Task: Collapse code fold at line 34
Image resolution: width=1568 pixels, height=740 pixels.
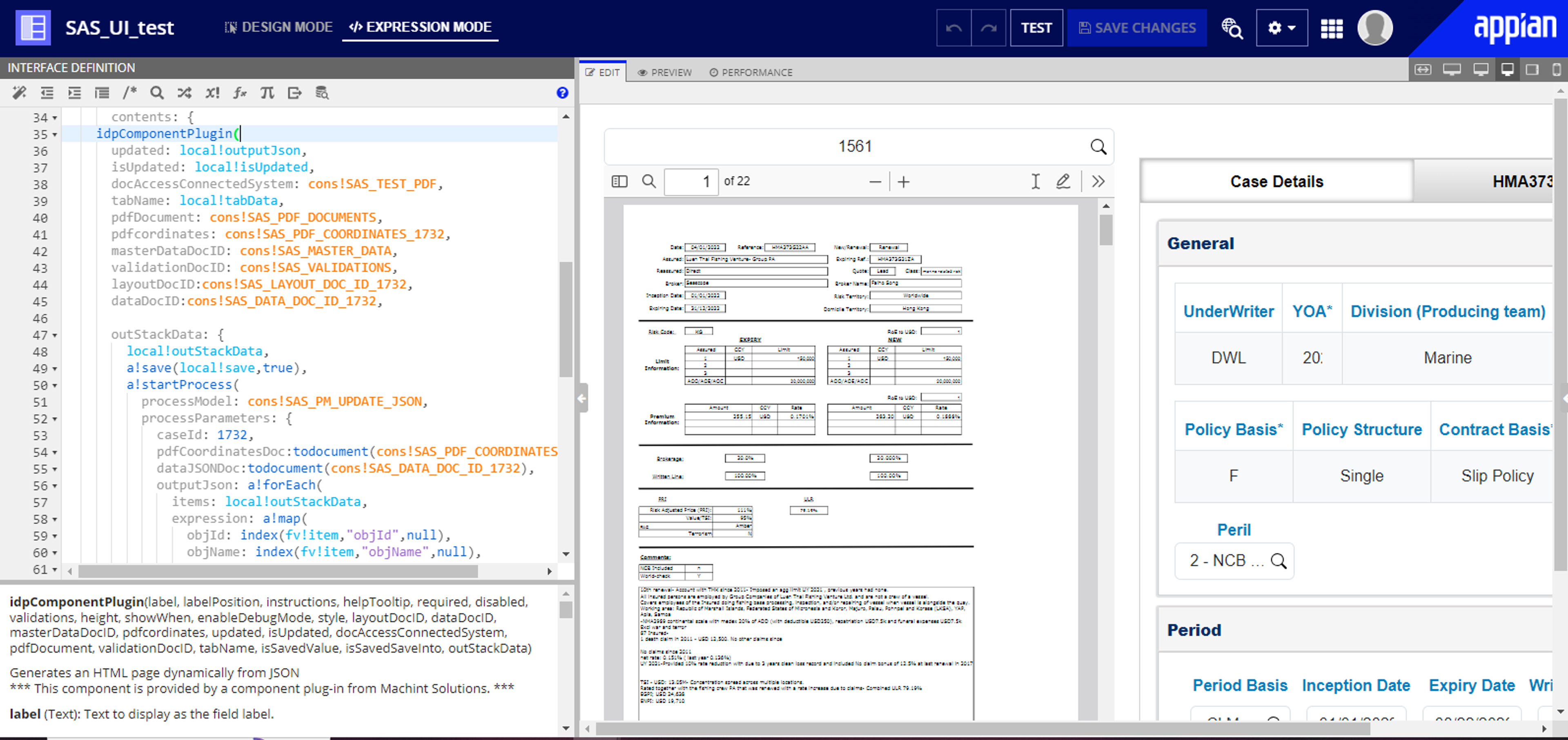Action: click(55, 118)
